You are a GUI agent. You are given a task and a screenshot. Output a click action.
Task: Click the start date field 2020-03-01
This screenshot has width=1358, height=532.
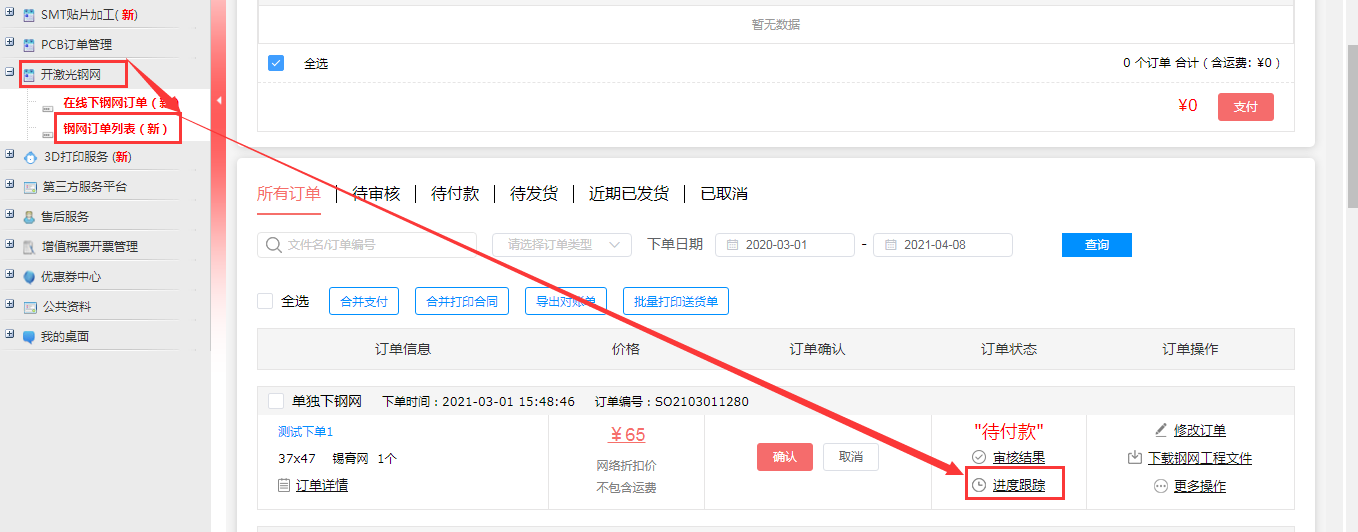(x=785, y=245)
